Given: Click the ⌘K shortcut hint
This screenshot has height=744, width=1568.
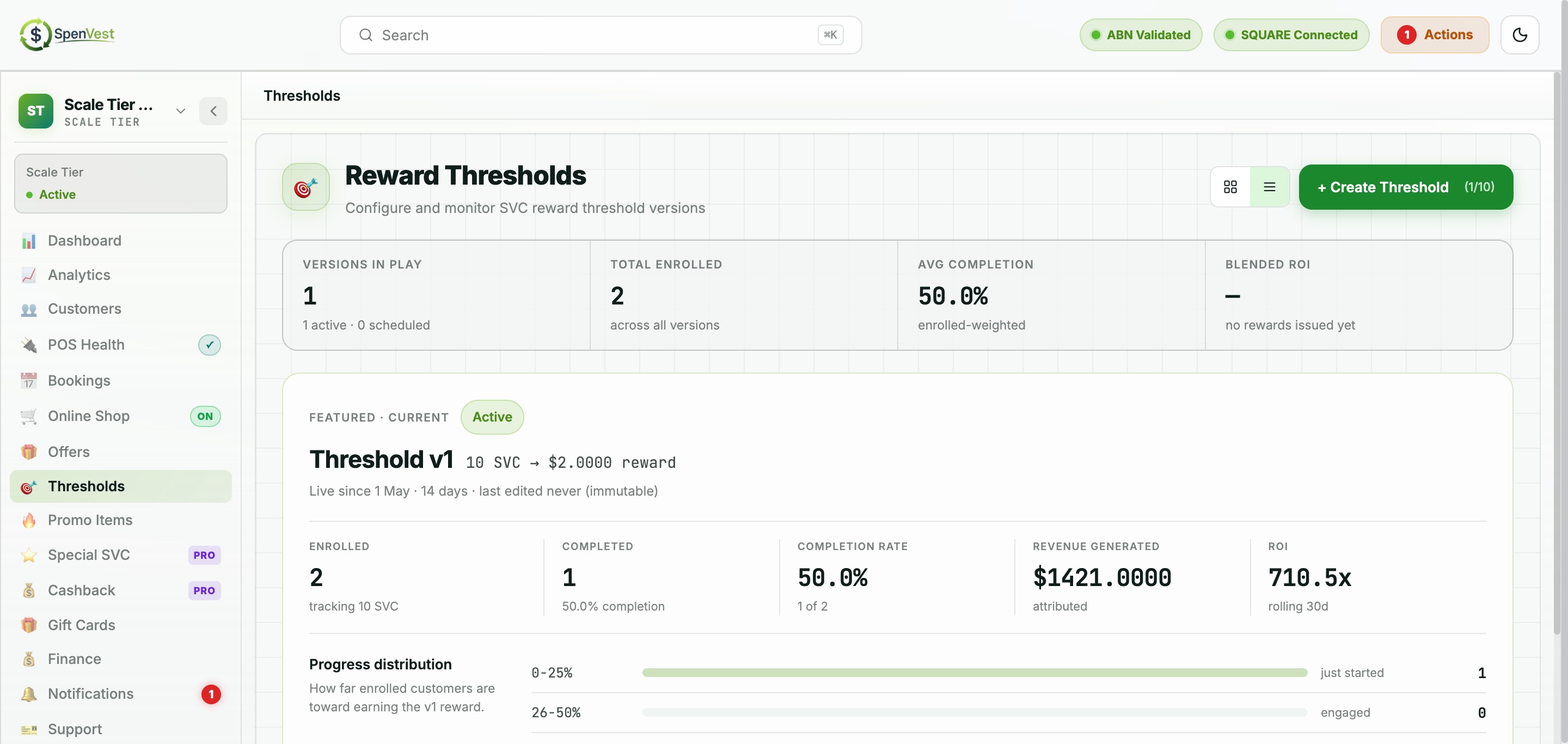Looking at the screenshot, I should click(x=830, y=35).
